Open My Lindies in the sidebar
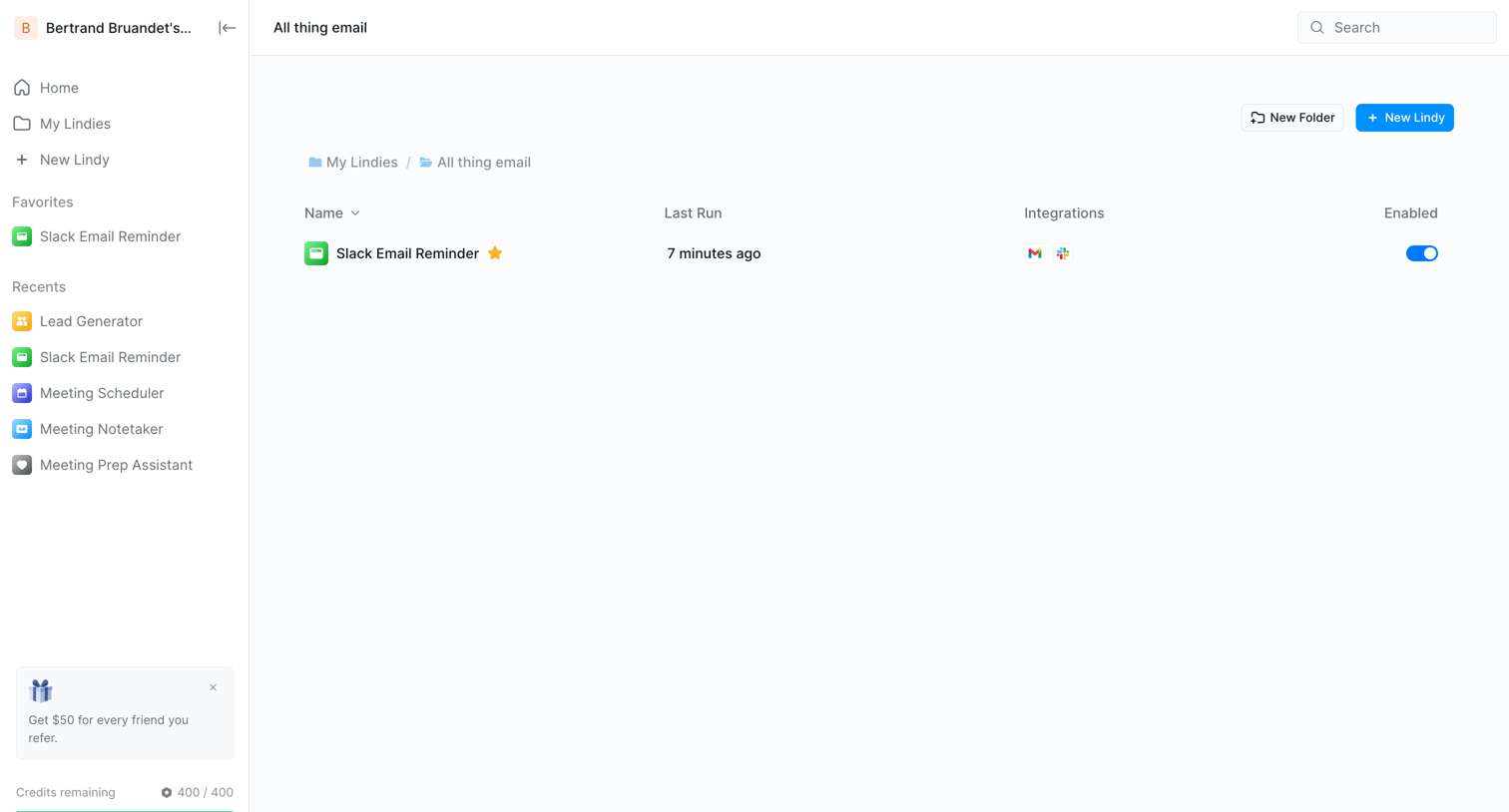Screen dimensions: 1509x812 click(124, 124)
